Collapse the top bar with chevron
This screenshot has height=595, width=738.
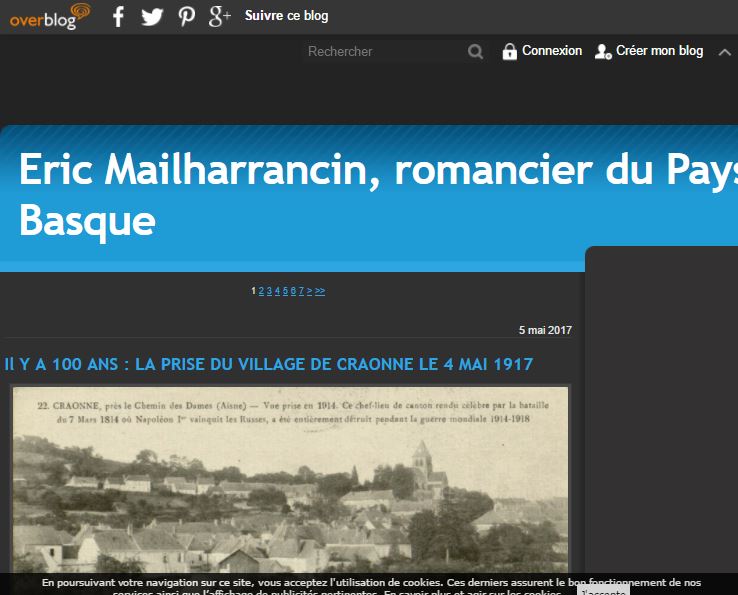pos(725,52)
